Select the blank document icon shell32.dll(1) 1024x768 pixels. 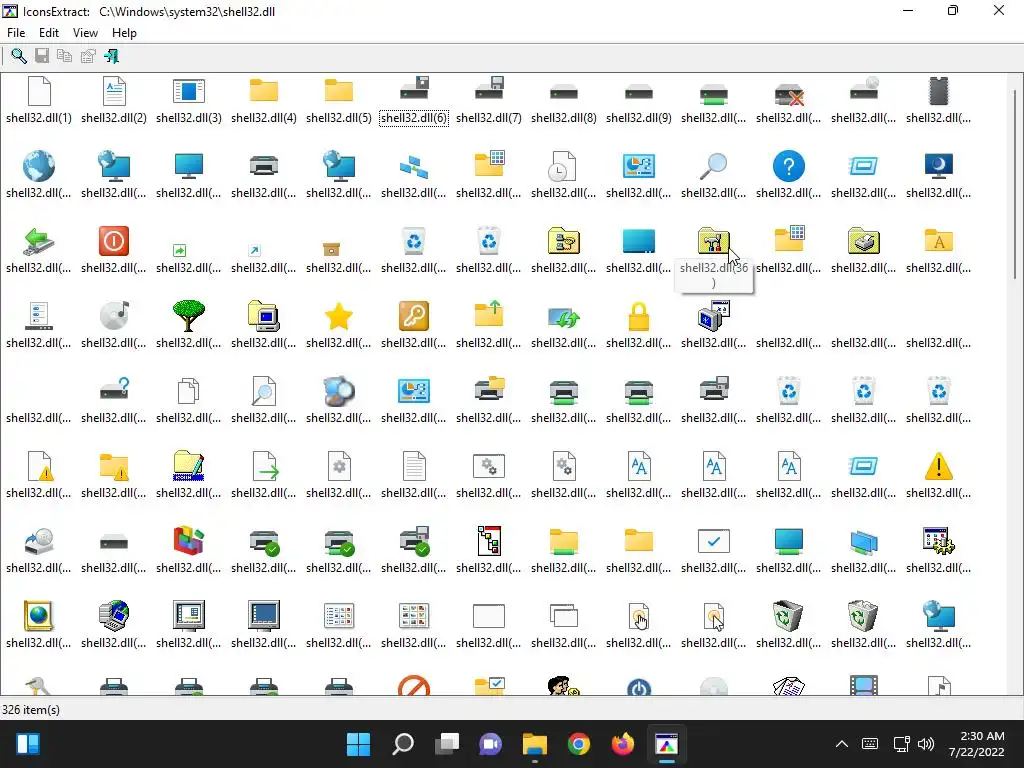(39, 91)
